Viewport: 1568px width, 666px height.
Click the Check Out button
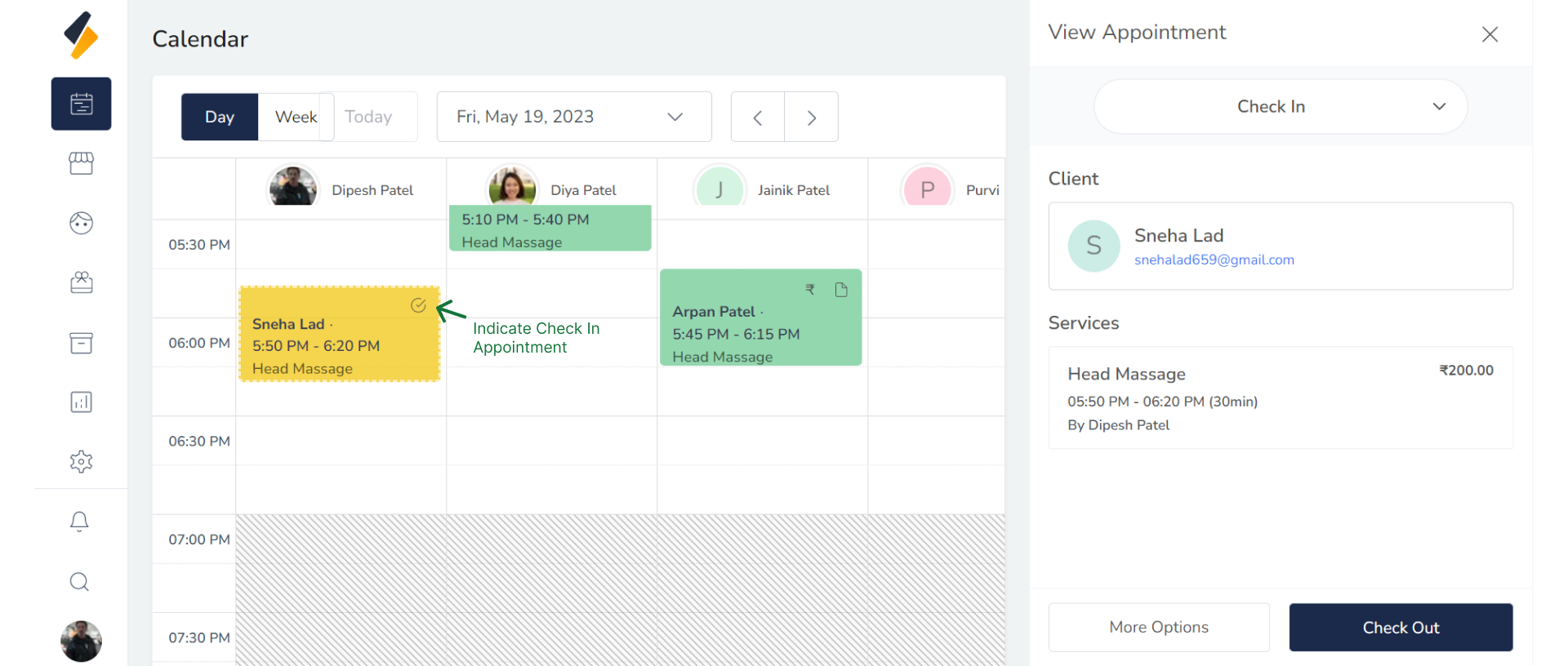[x=1400, y=628]
